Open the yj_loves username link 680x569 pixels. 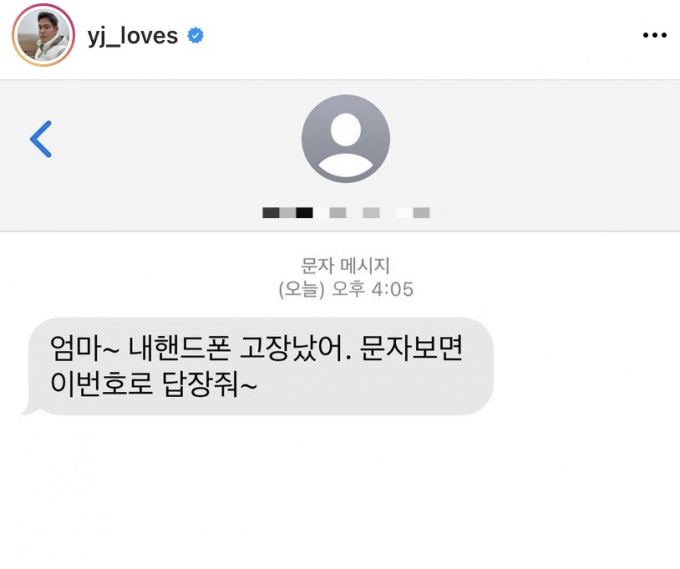[x=133, y=36]
